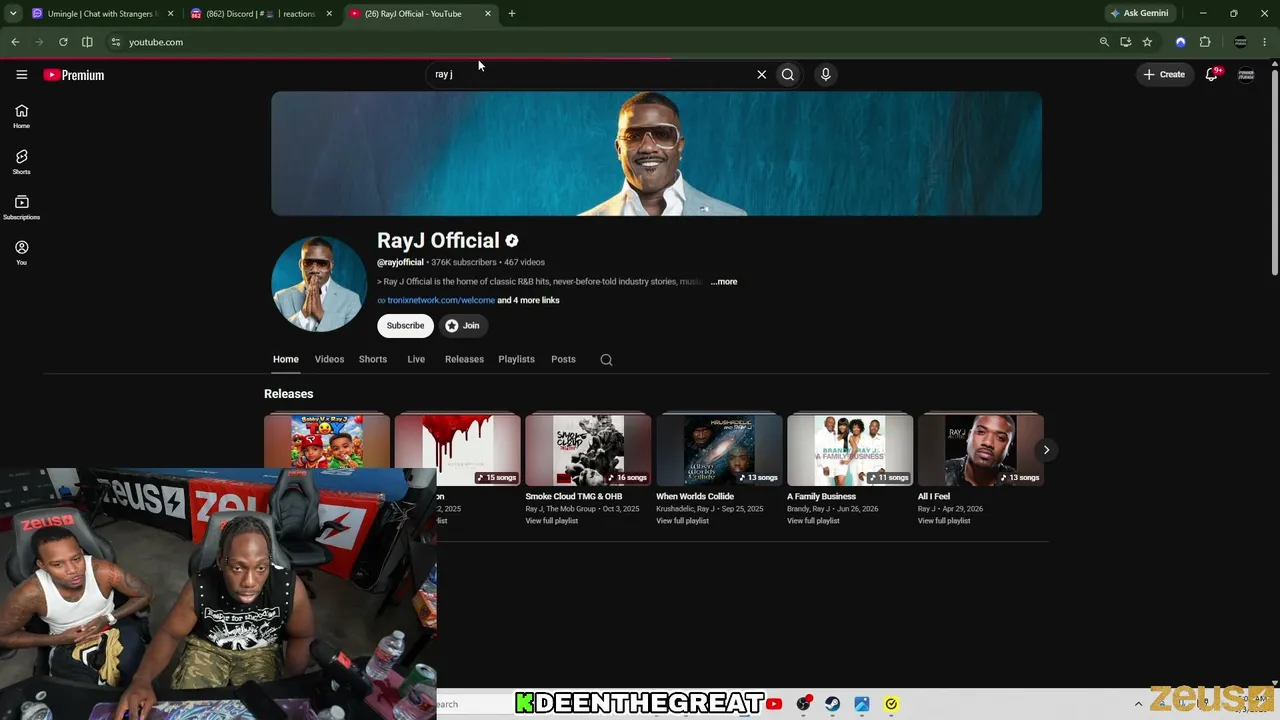Viewport: 1280px width, 720px height.
Task: Close the Umingle tab
Action: (x=170, y=14)
